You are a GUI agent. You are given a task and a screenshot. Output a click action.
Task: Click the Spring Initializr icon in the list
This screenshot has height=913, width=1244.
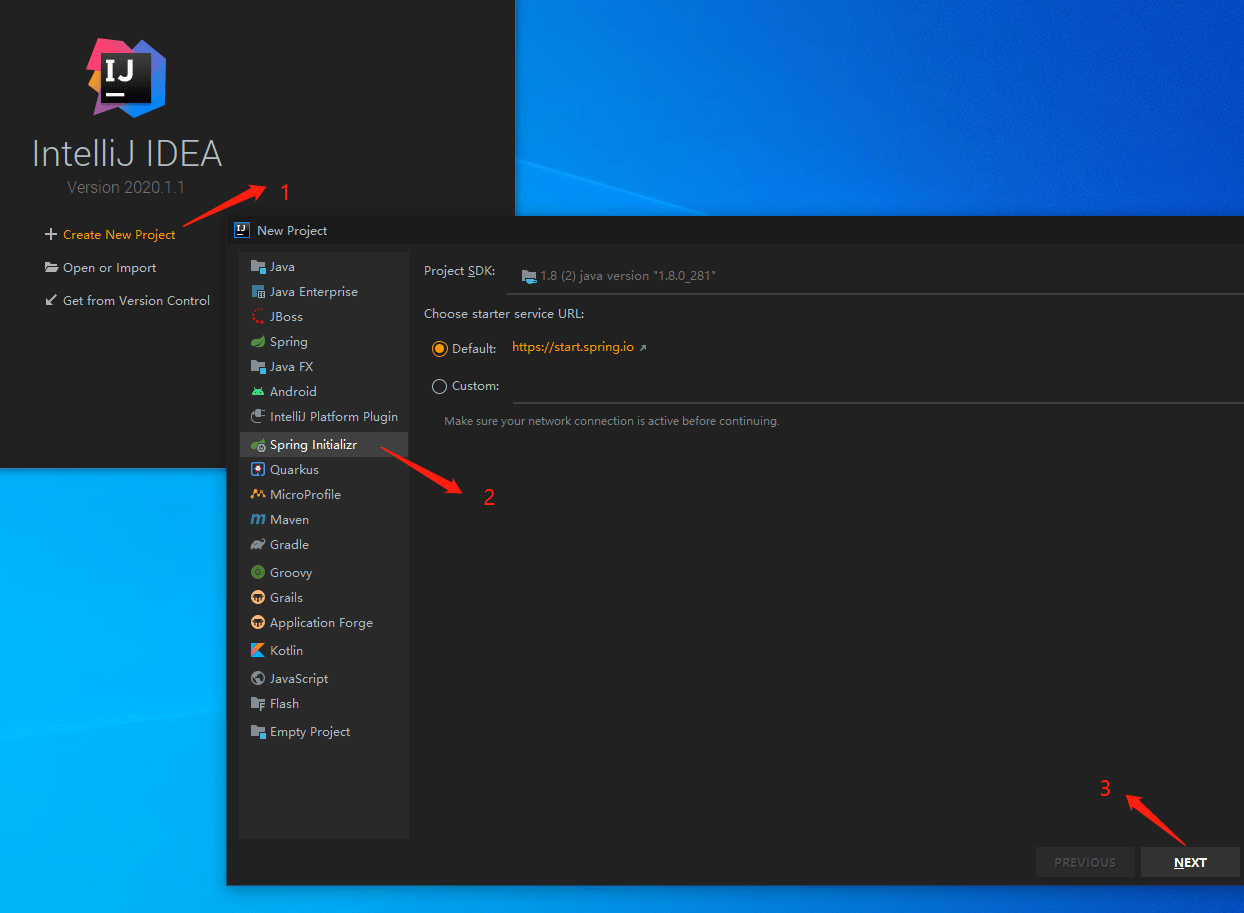click(258, 445)
